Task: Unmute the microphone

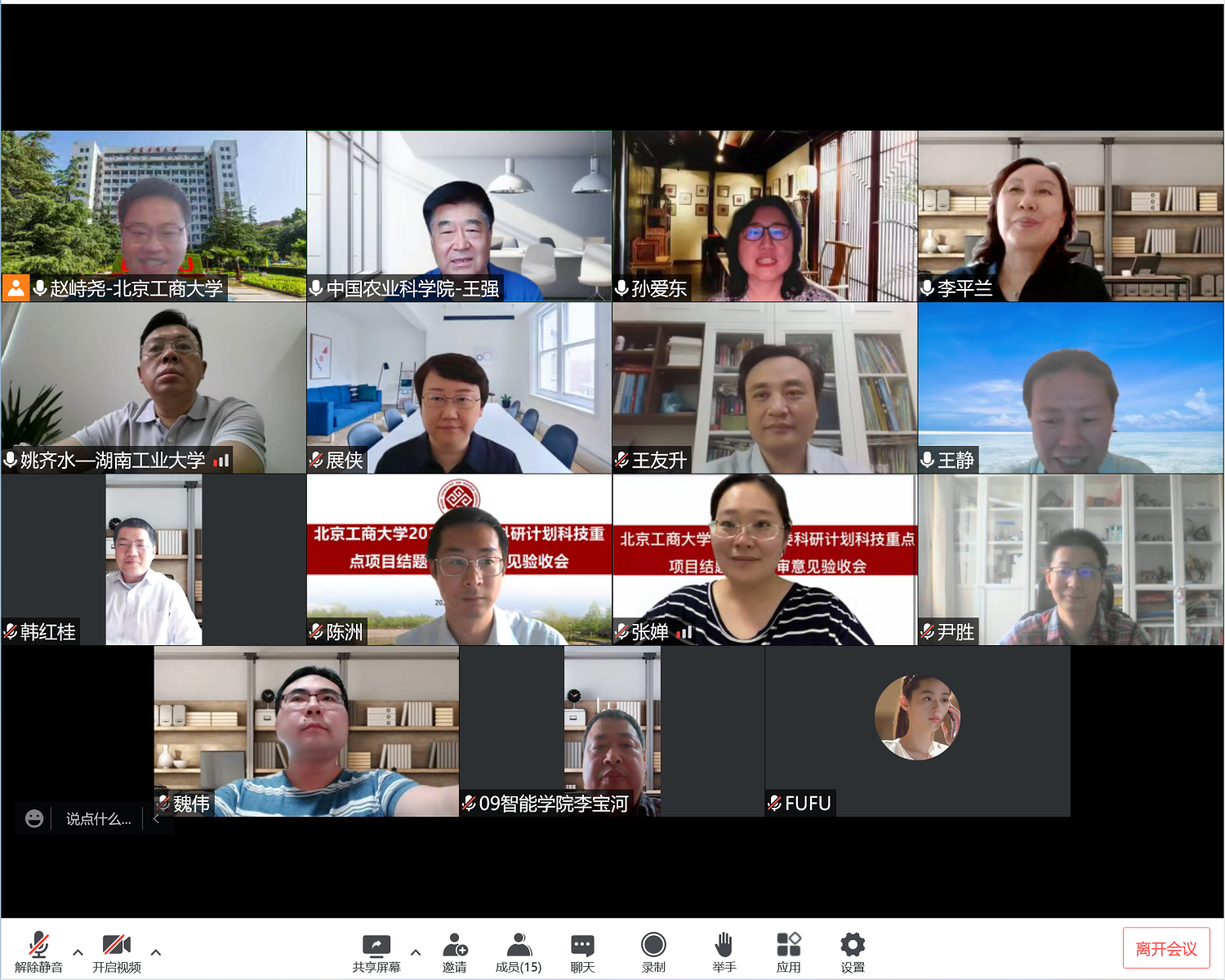Action: [38, 946]
